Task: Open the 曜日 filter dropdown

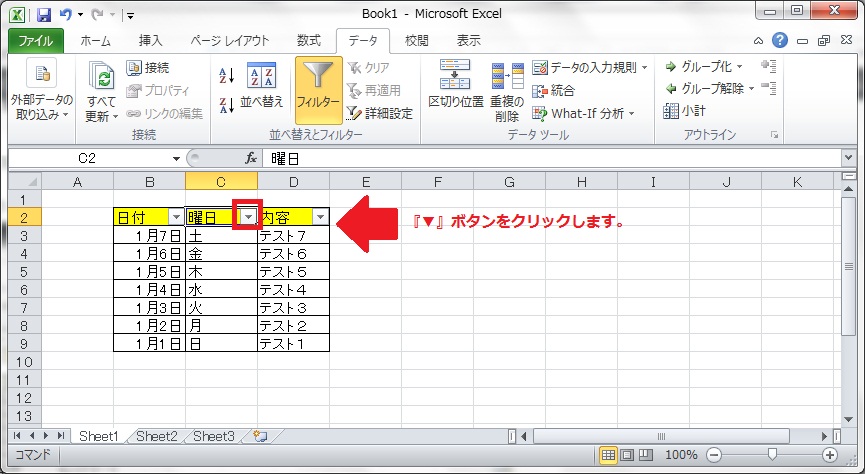Action: (x=248, y=217)
